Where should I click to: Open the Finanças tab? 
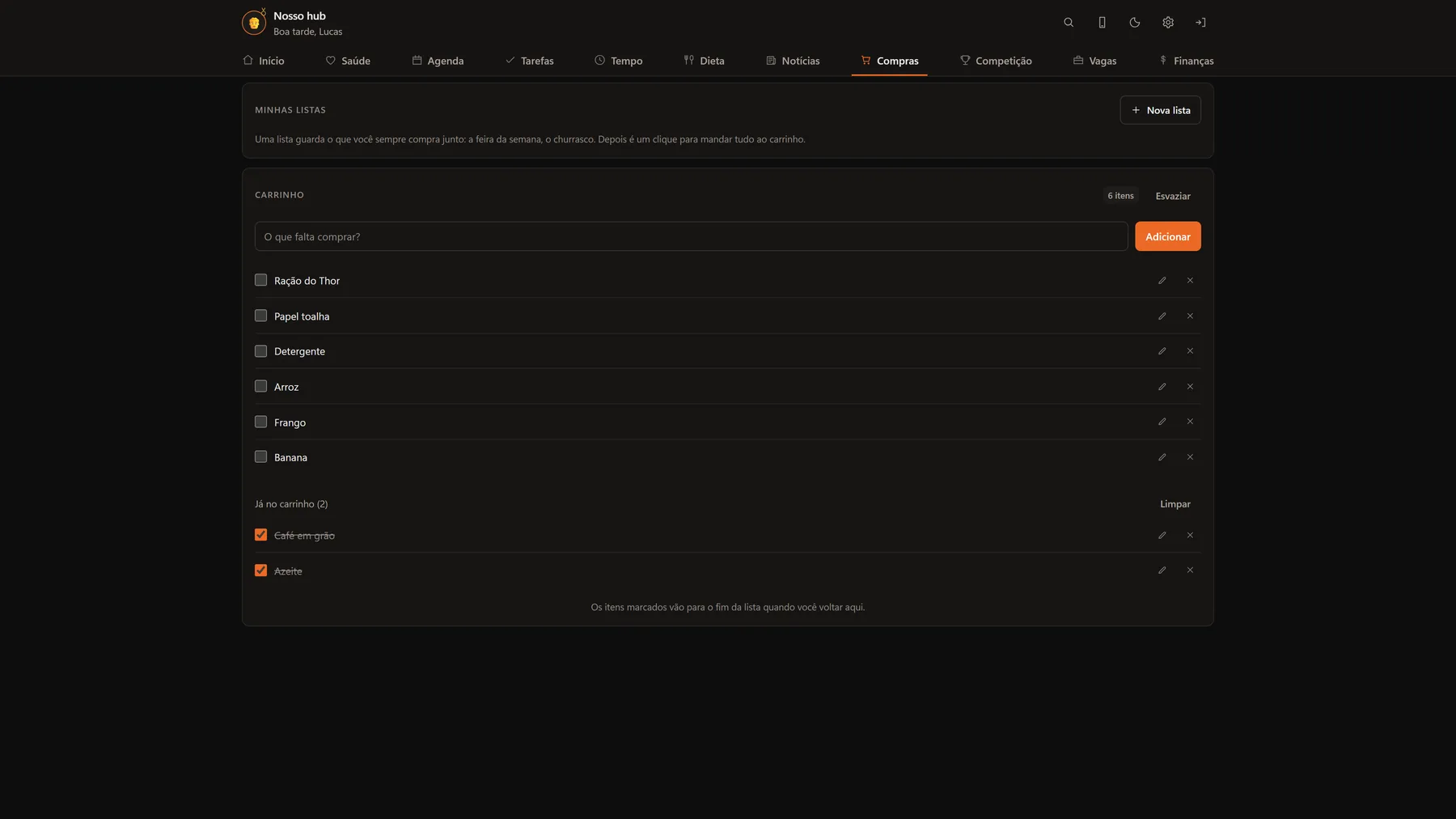pyautogui.click(x=1186, y=61)
